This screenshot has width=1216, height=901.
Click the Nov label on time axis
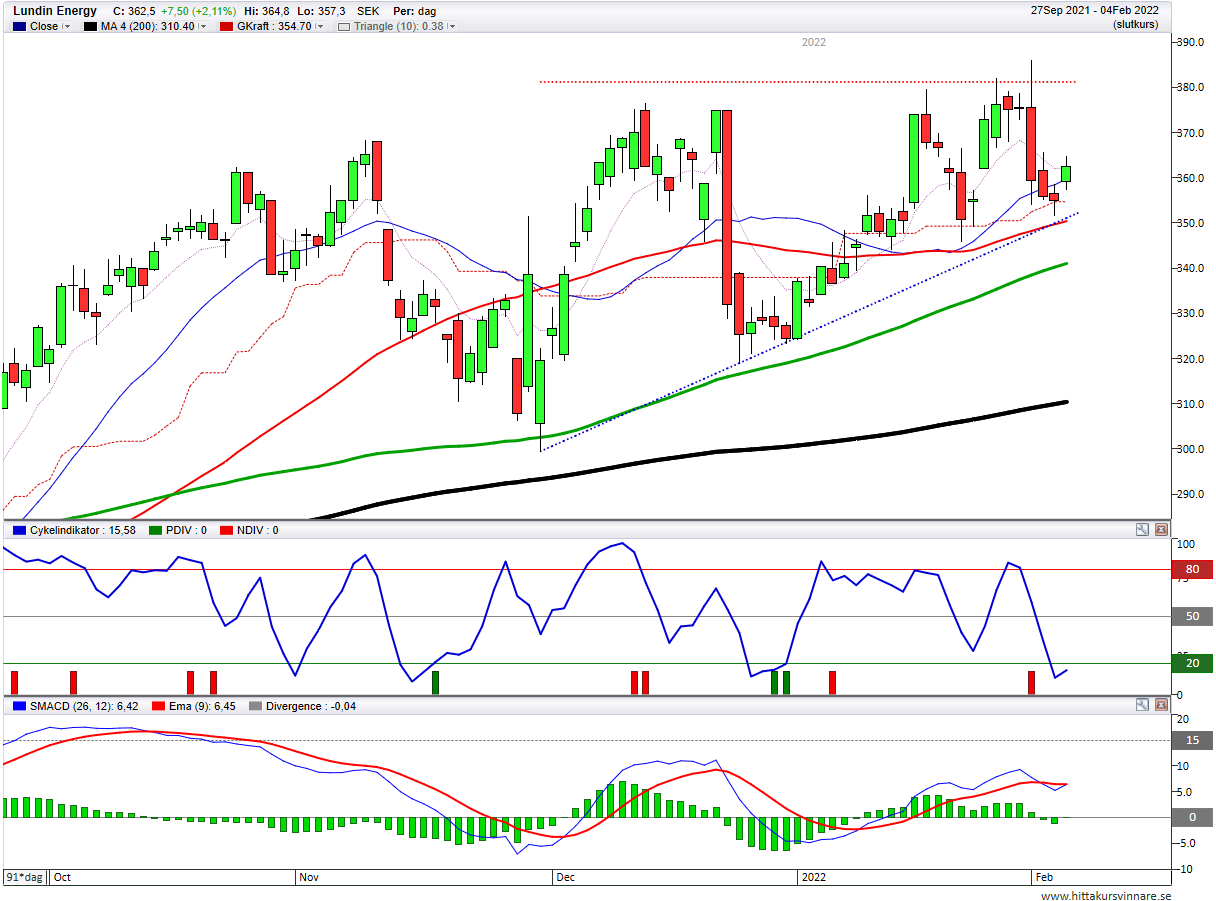point(309,877)
